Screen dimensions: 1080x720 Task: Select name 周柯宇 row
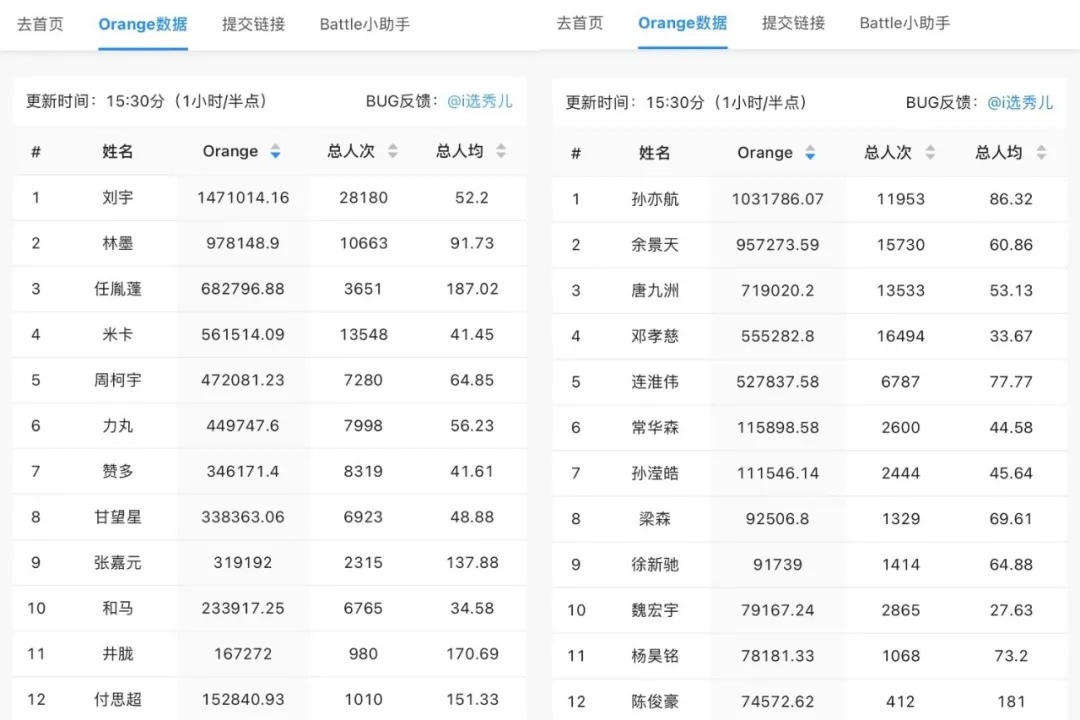pyautogui.click(x=118, y=380)
